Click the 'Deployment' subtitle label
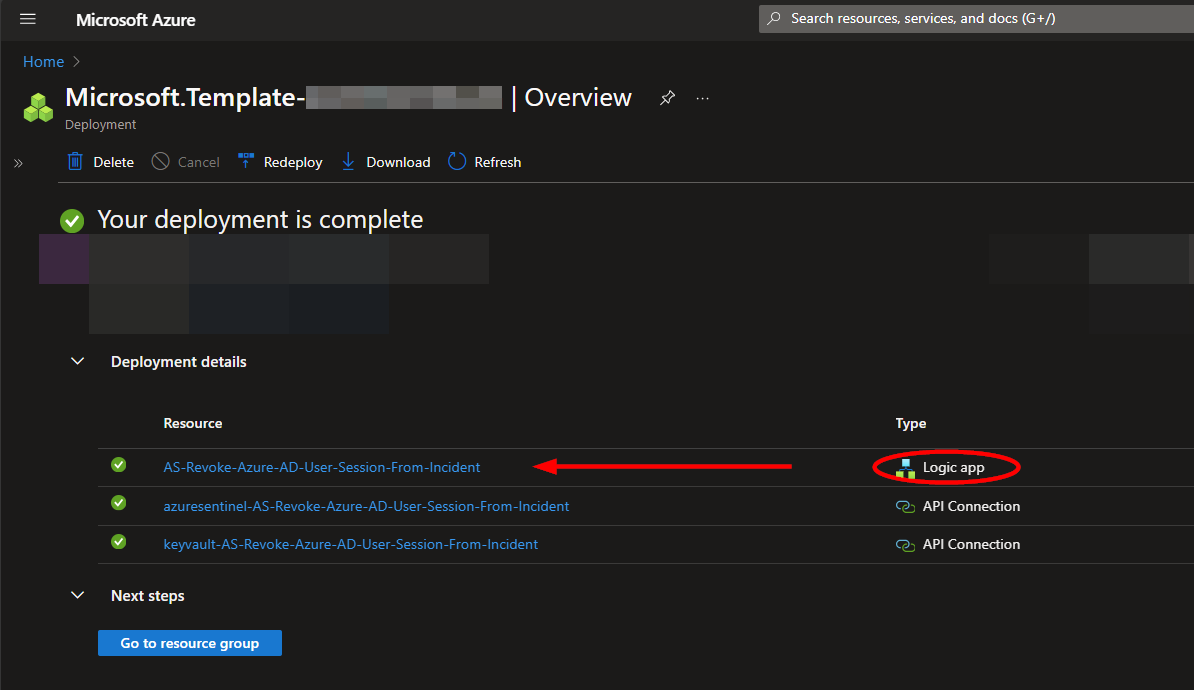The height and width of the screenshot is (690, 1194). coord(101,125)
